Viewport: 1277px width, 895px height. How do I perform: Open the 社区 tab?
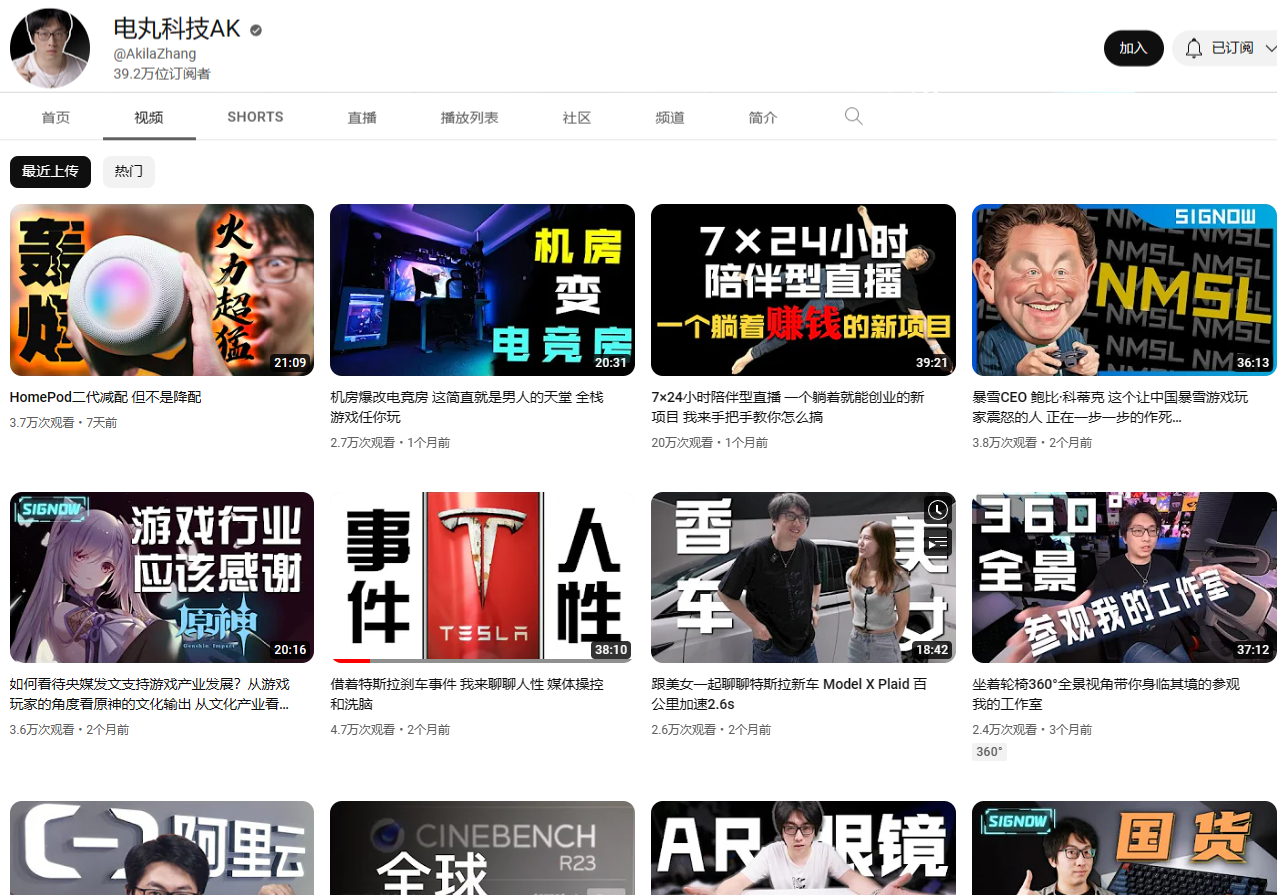point(577,117)
